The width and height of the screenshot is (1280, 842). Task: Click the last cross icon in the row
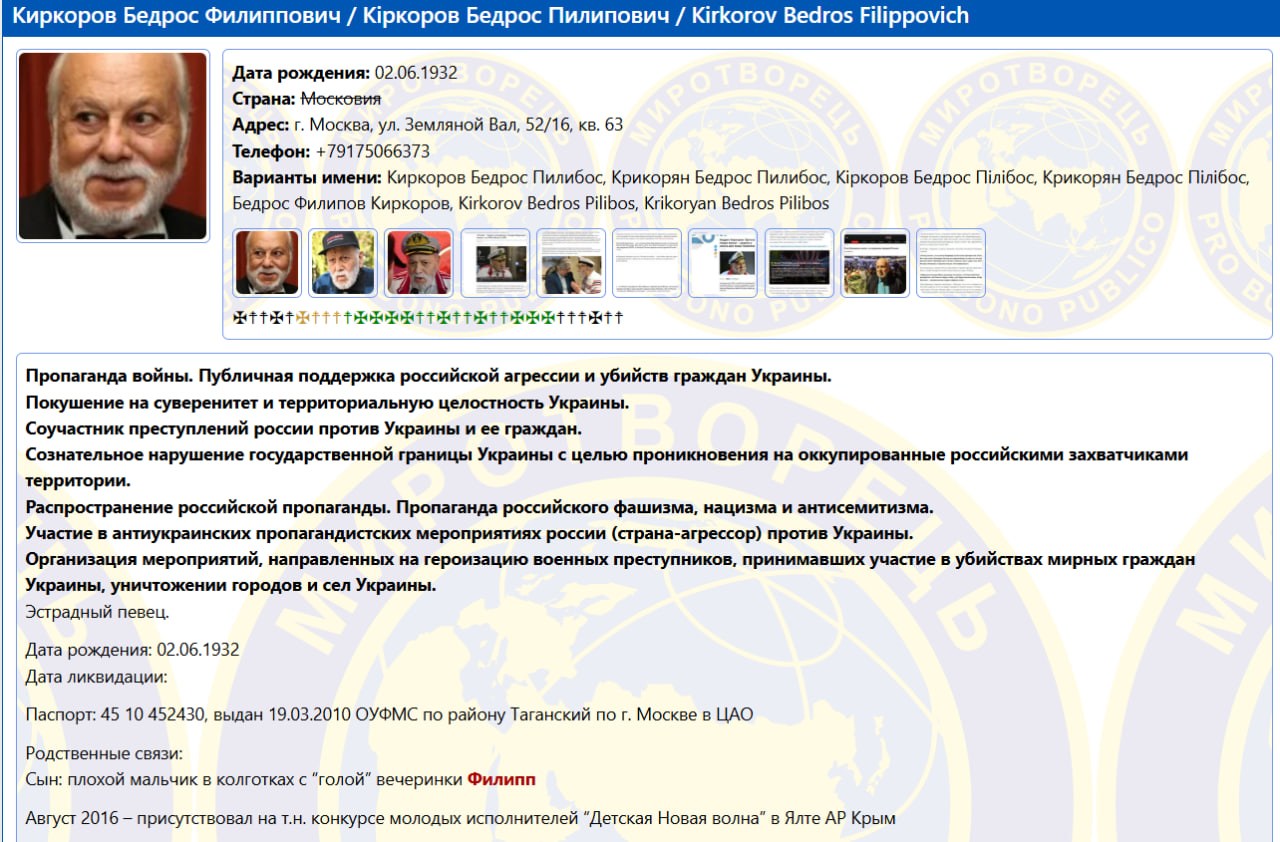point(619,318)
